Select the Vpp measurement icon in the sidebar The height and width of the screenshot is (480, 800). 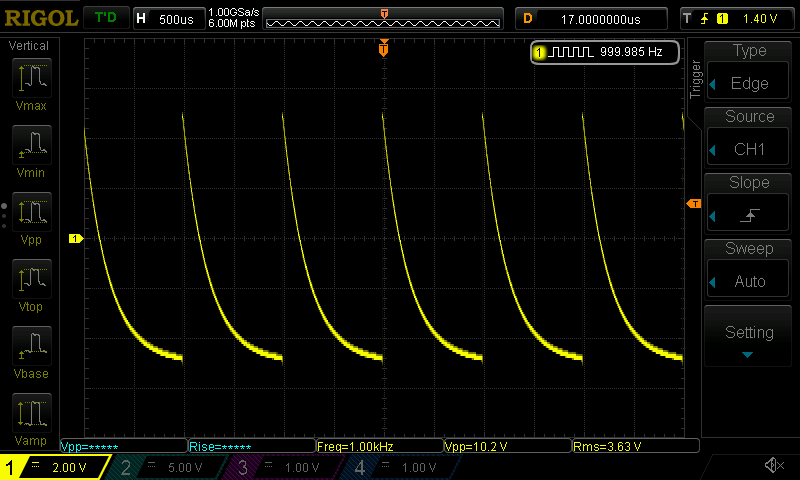point(32,212)
